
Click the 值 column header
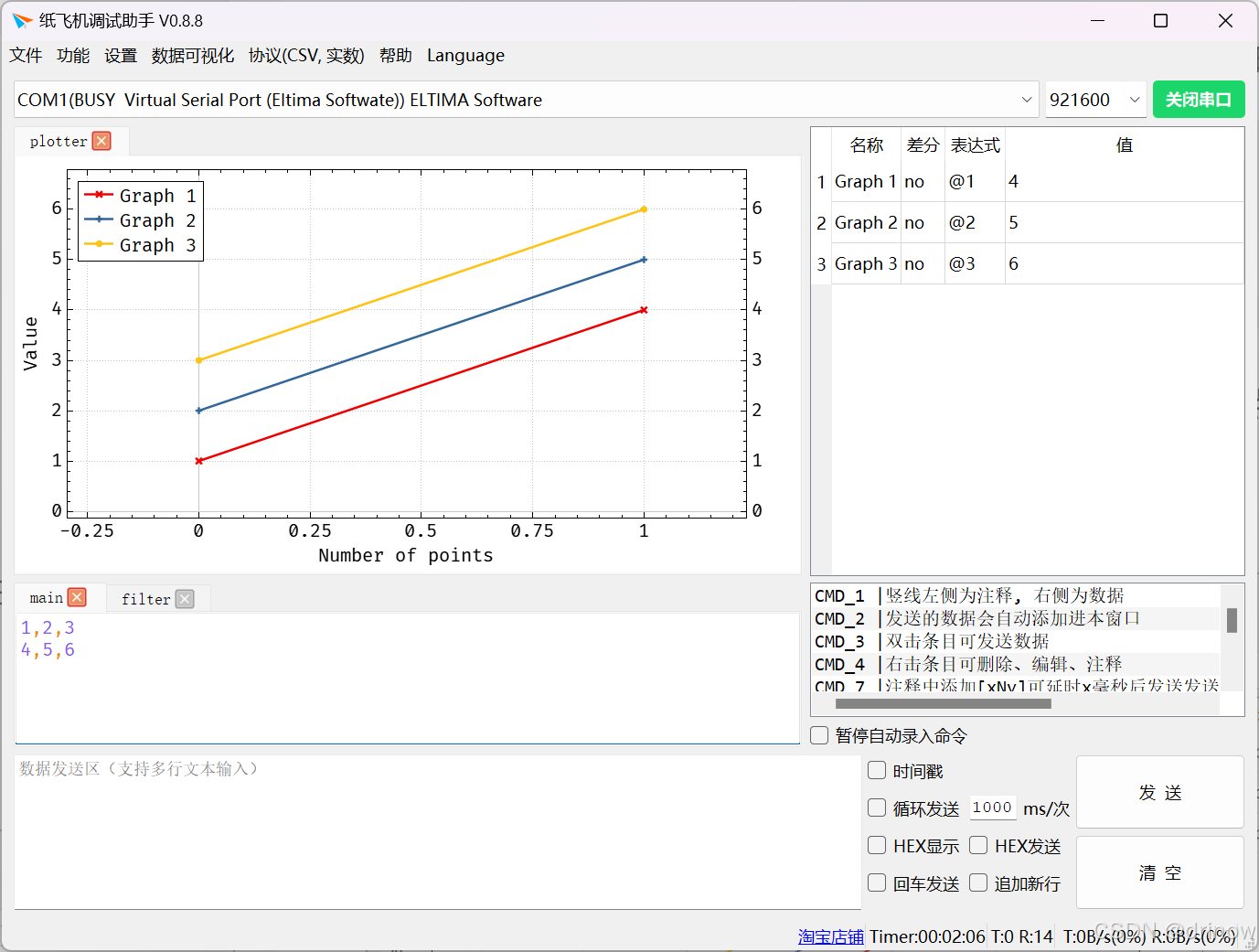click(x=1125, y=144)
